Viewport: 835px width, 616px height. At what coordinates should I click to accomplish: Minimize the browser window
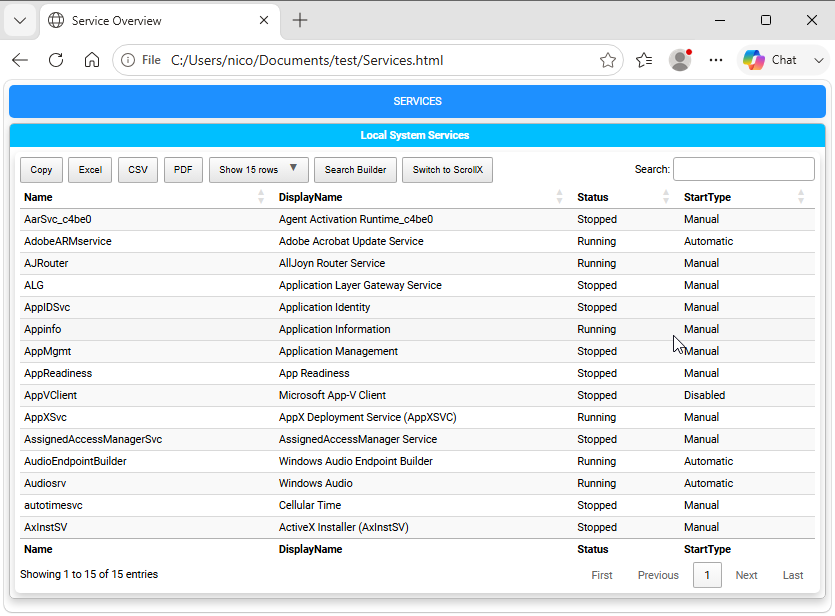pyautogui.click(x=720, y=20)
